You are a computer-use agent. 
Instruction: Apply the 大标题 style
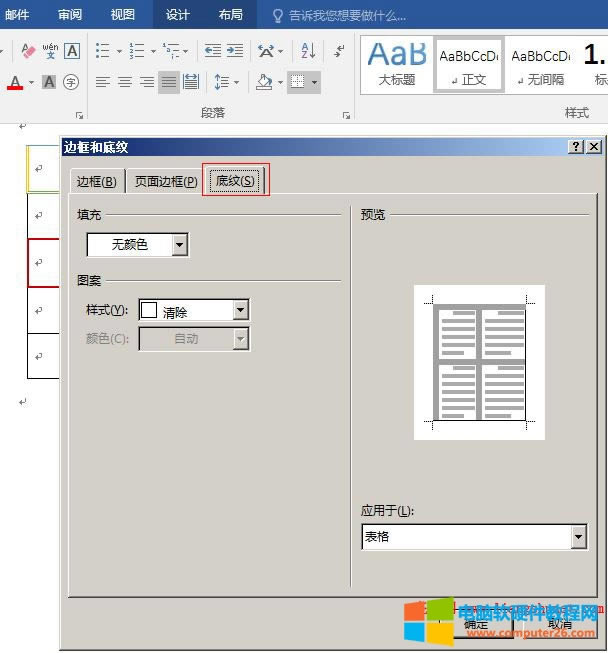tap(397, 65)
